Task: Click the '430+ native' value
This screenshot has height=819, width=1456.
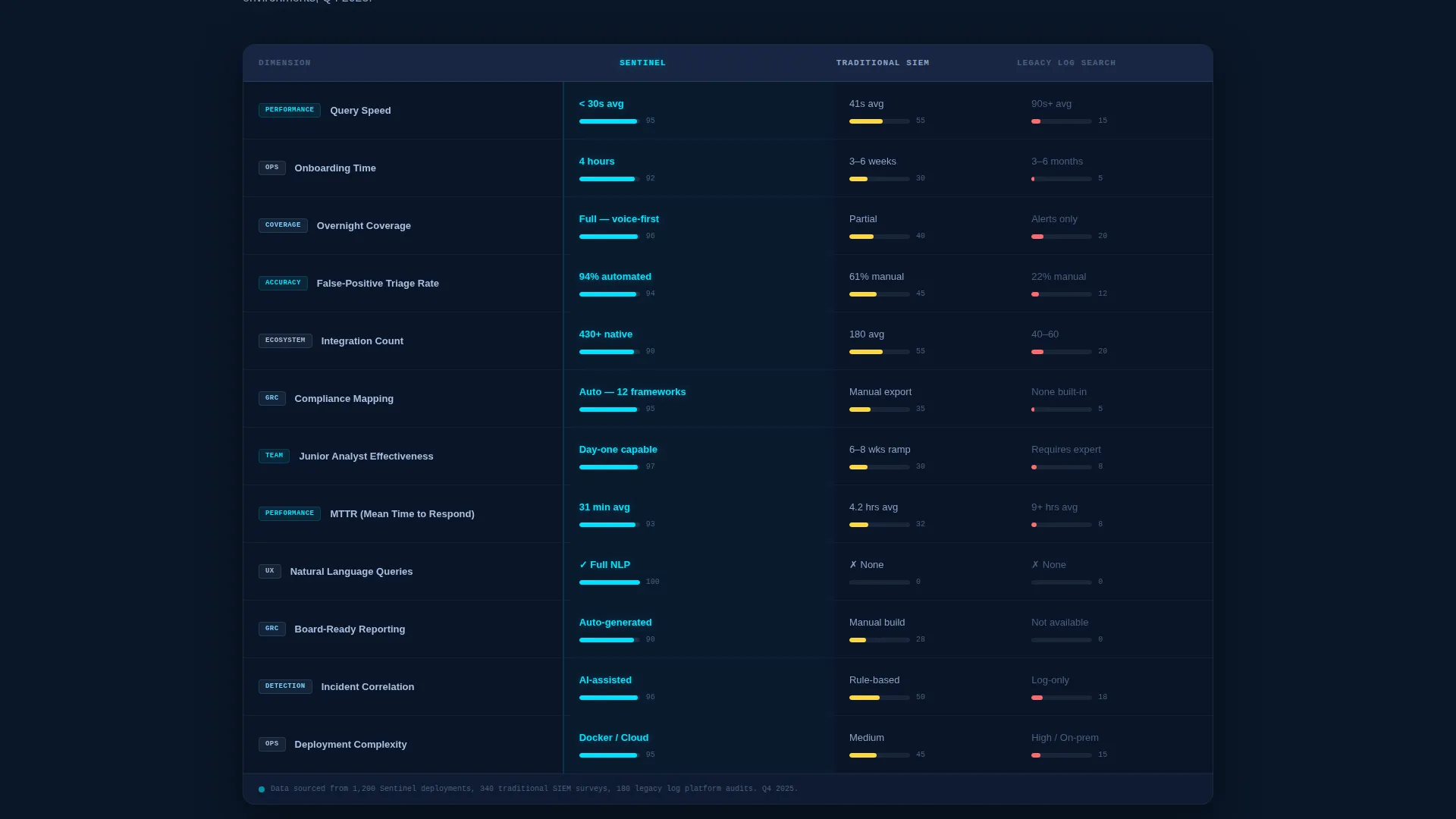Action: click(606, 334)
